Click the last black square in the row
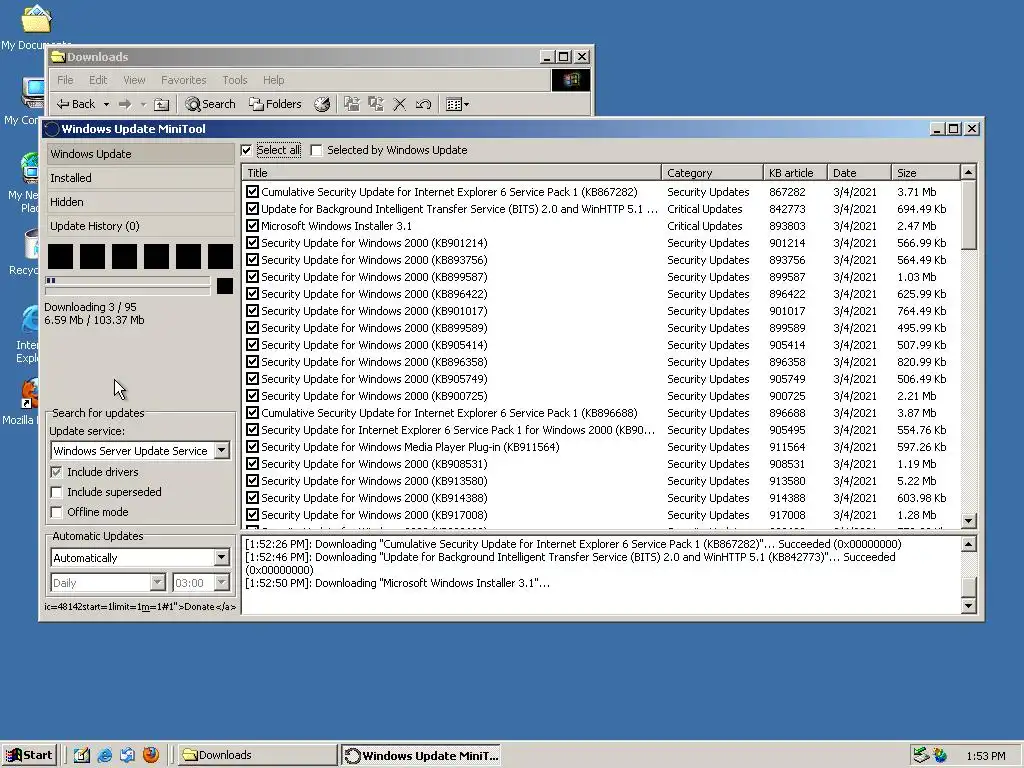This screenshot has height=768, width=1024. pyautogui.click(x=220, y=256)
